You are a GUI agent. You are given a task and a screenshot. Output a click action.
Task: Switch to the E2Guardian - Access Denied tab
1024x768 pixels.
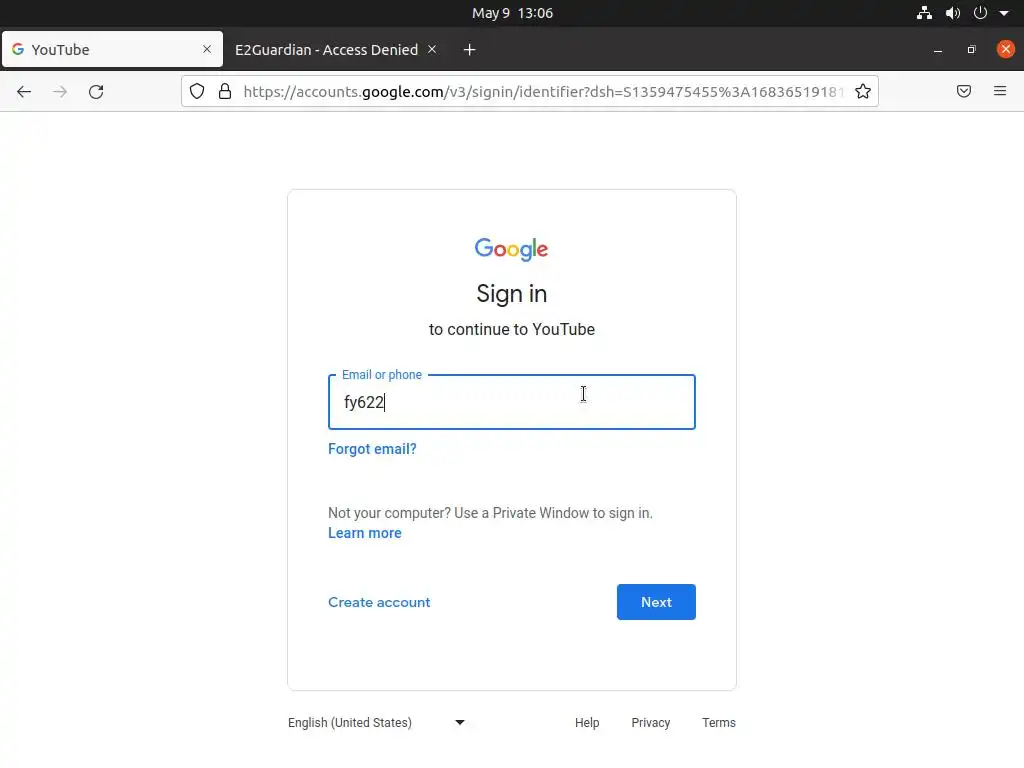click(x=336, y=50)
